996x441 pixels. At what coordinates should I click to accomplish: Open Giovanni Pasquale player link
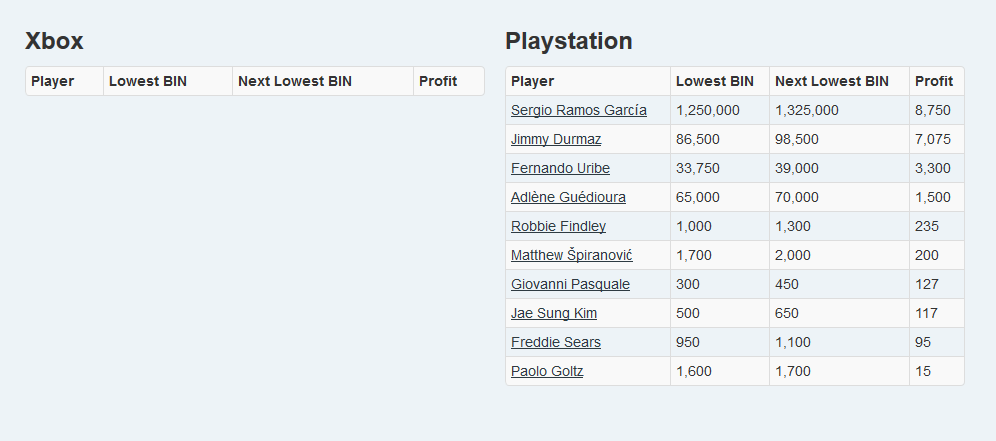[570, 284]
